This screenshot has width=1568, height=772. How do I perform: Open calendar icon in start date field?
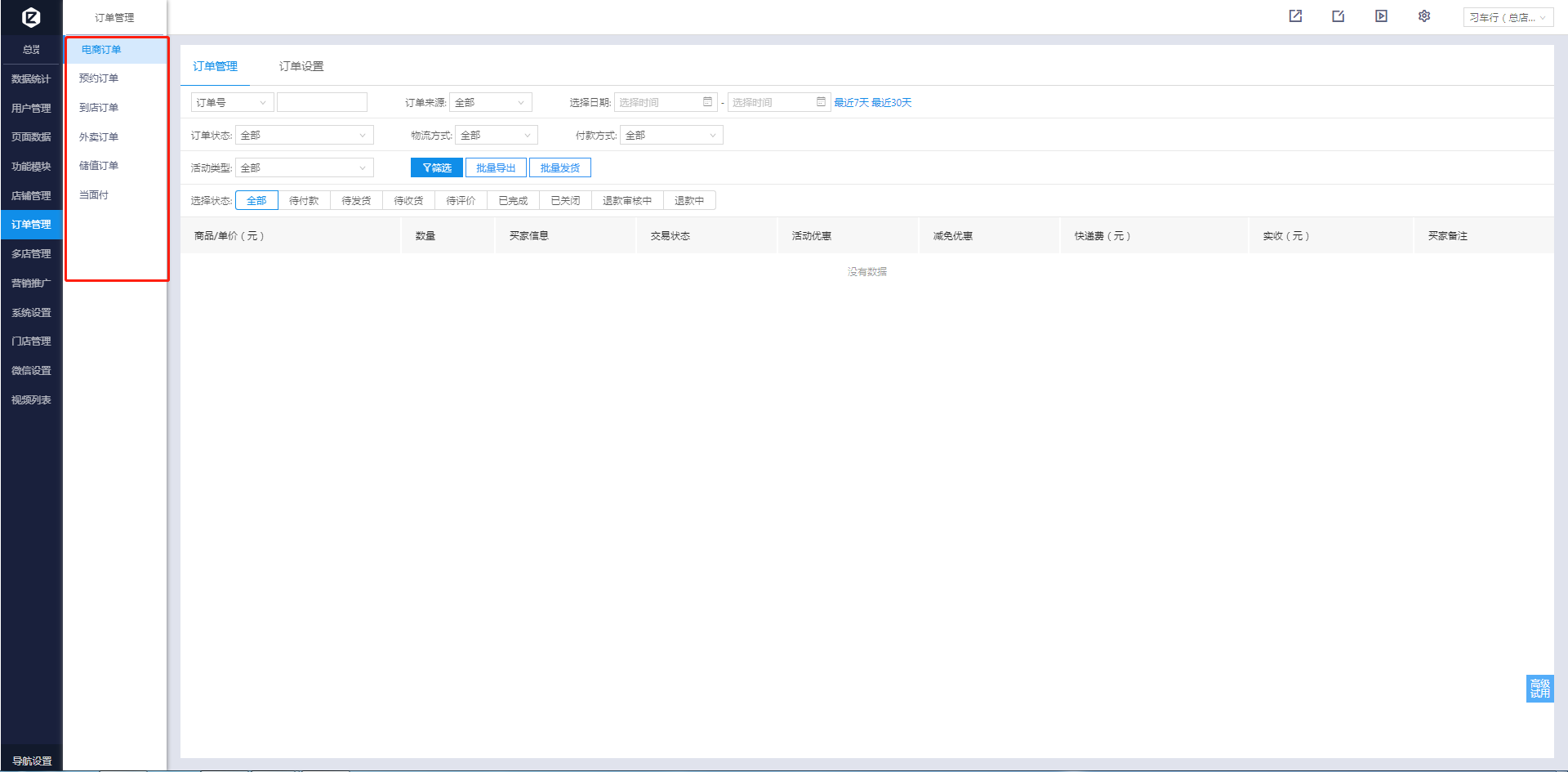click(x=707, y=102)
